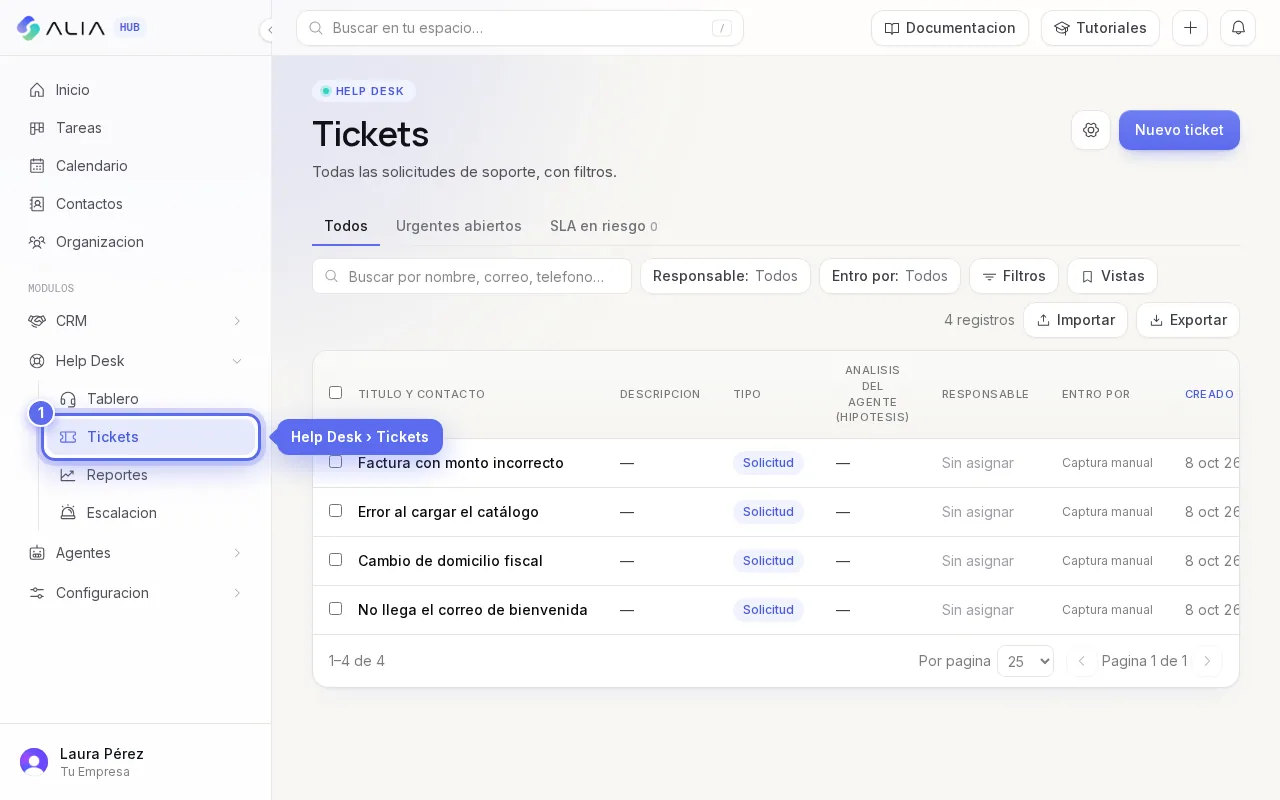Click Importar button
The width and height of the screenshot is (1280, 800).
coord(1075,320)
